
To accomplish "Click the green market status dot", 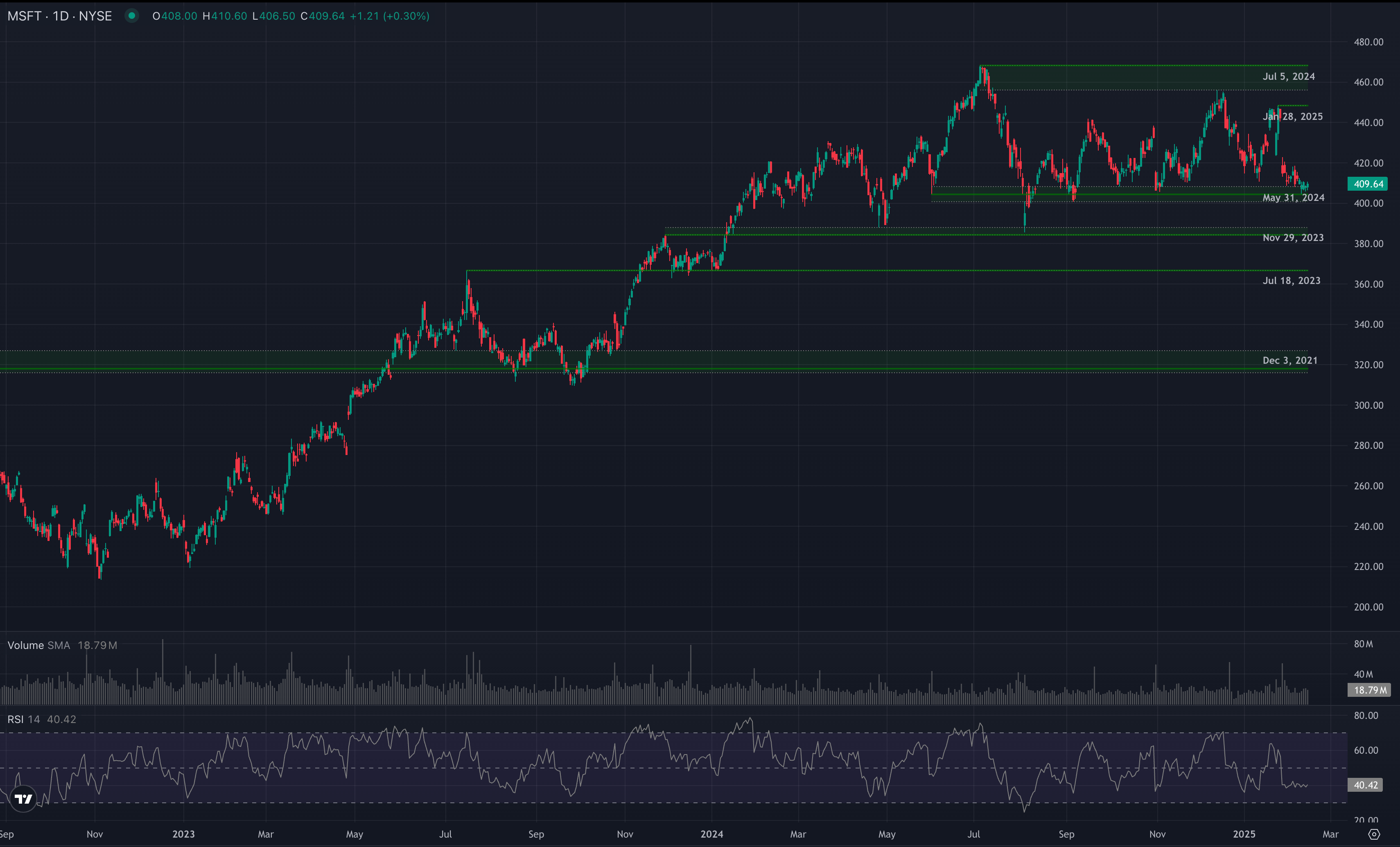I will (131, 16).
